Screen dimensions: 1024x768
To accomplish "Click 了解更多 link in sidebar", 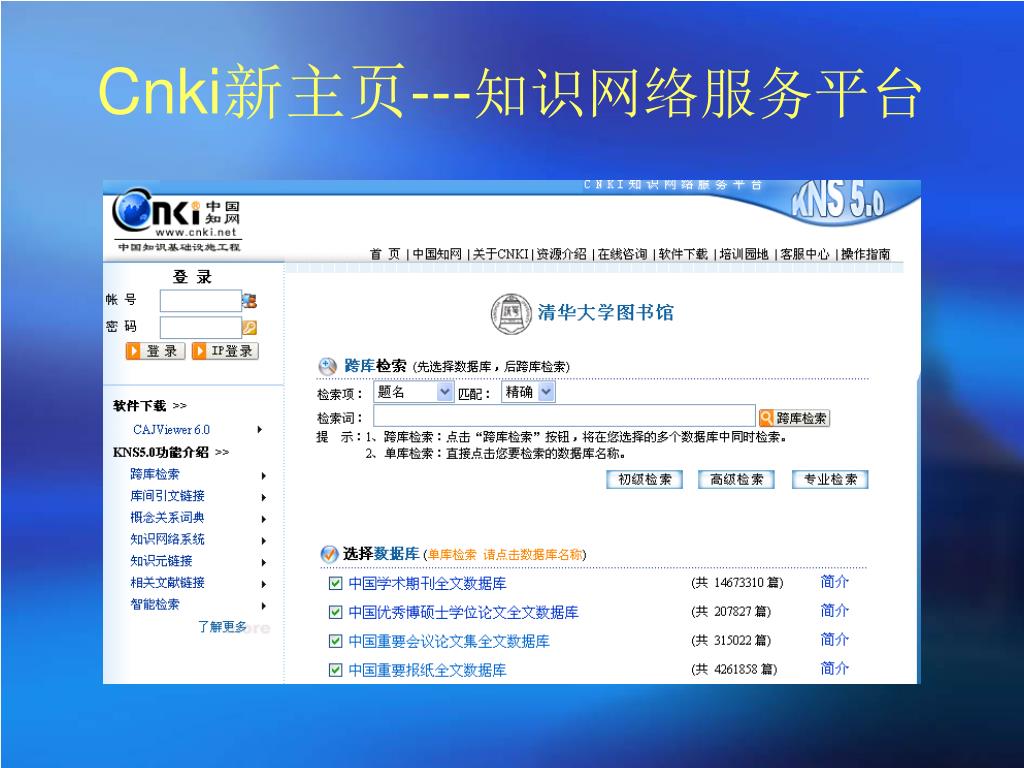I will [223, 627].
